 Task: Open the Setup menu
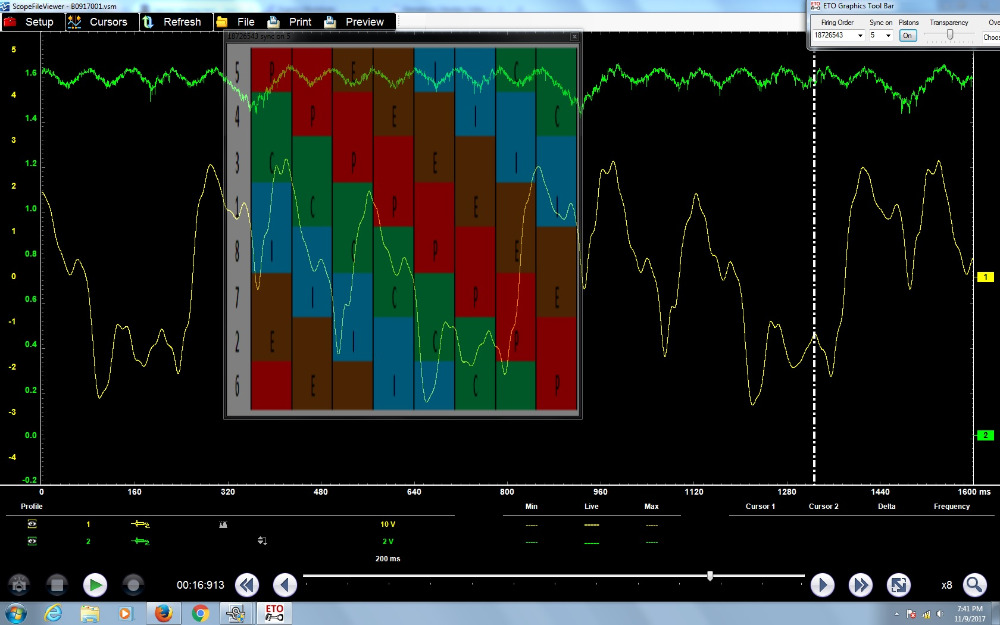[31, 22]
